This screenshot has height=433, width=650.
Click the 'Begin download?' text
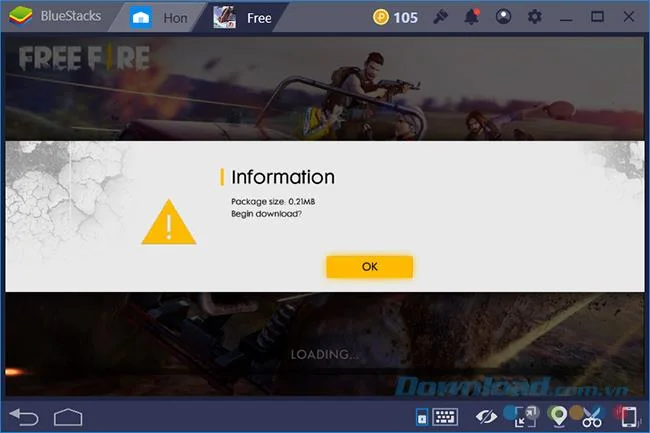[266, 214]
